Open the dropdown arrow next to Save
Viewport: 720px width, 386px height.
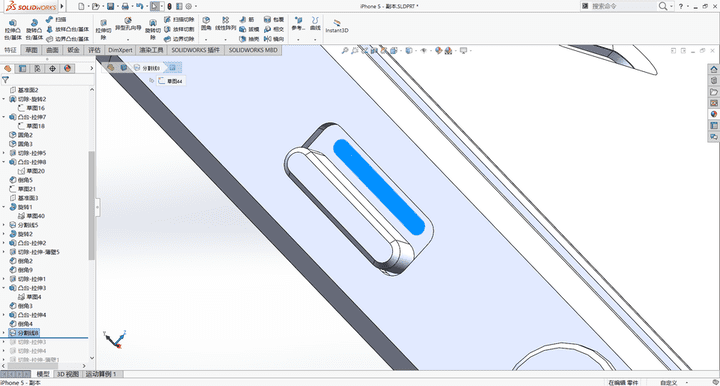pyautogui.click(x=117, y=6)
